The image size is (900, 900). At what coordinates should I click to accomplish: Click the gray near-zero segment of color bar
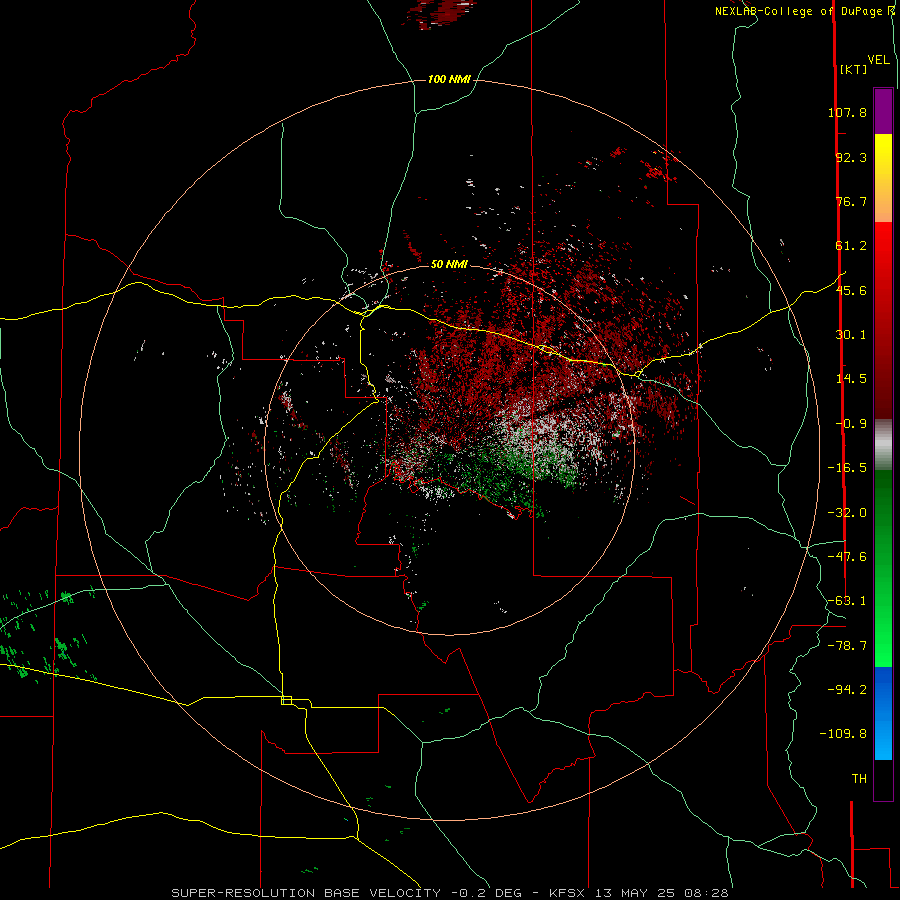click(883, 445)
